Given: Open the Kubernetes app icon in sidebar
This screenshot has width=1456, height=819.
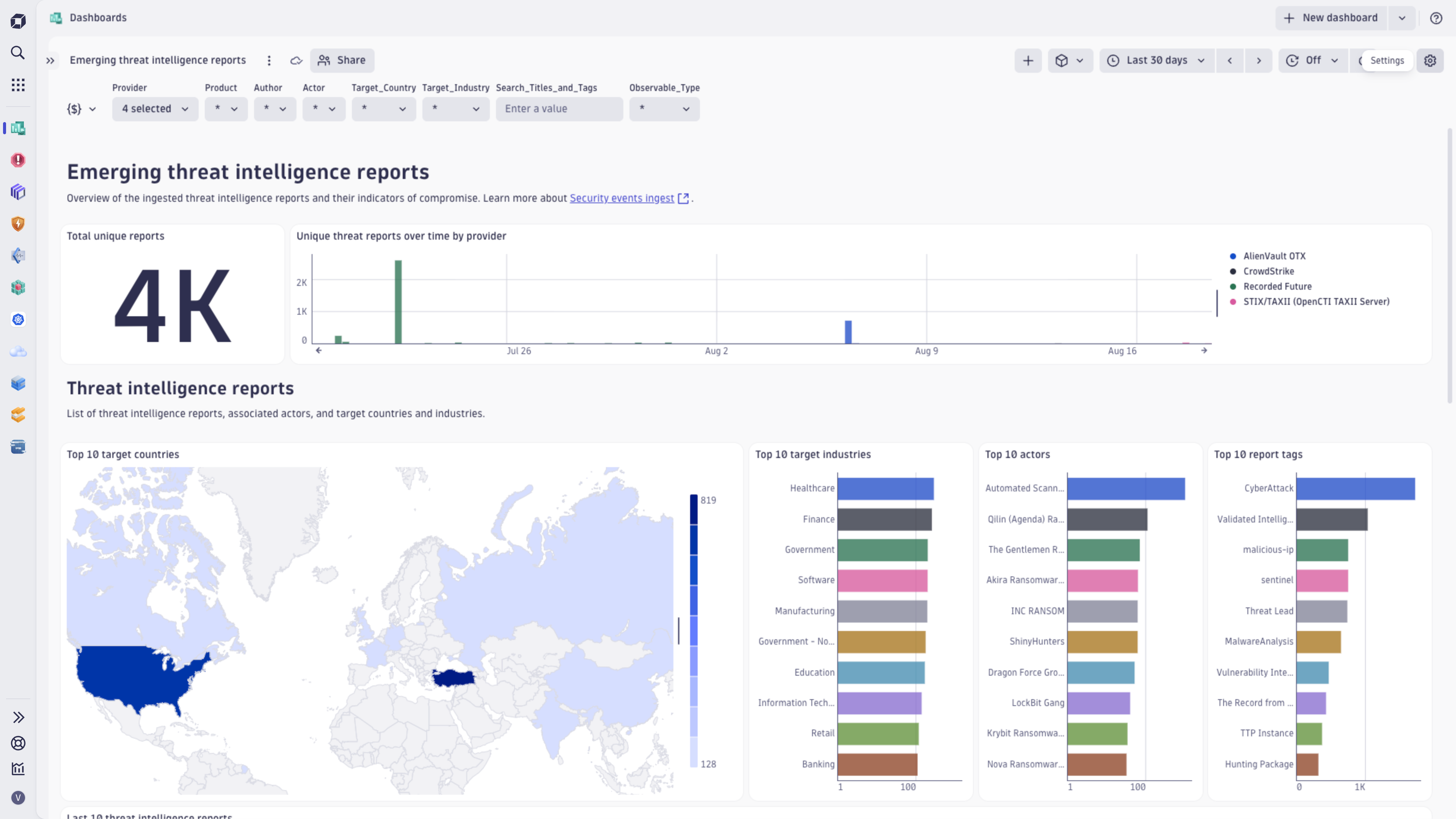Looking at the screenshot, I should click(18, 319).
